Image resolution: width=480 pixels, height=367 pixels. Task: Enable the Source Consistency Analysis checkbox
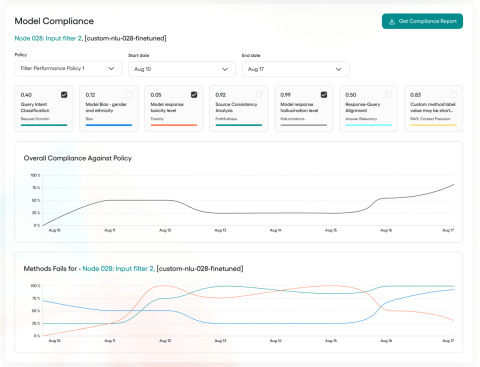click(x=259, y=95)
